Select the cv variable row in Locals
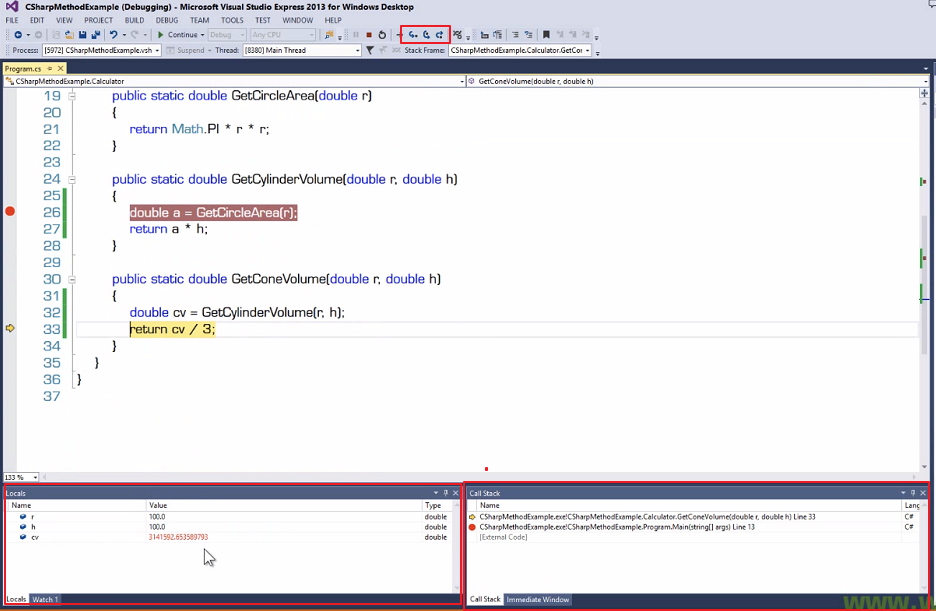936x611 pixels. point(228,537)
